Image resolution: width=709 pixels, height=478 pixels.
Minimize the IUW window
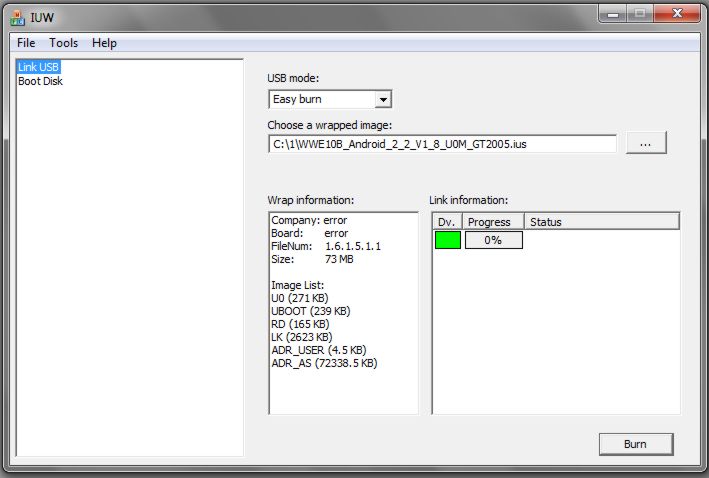point(613,14)
